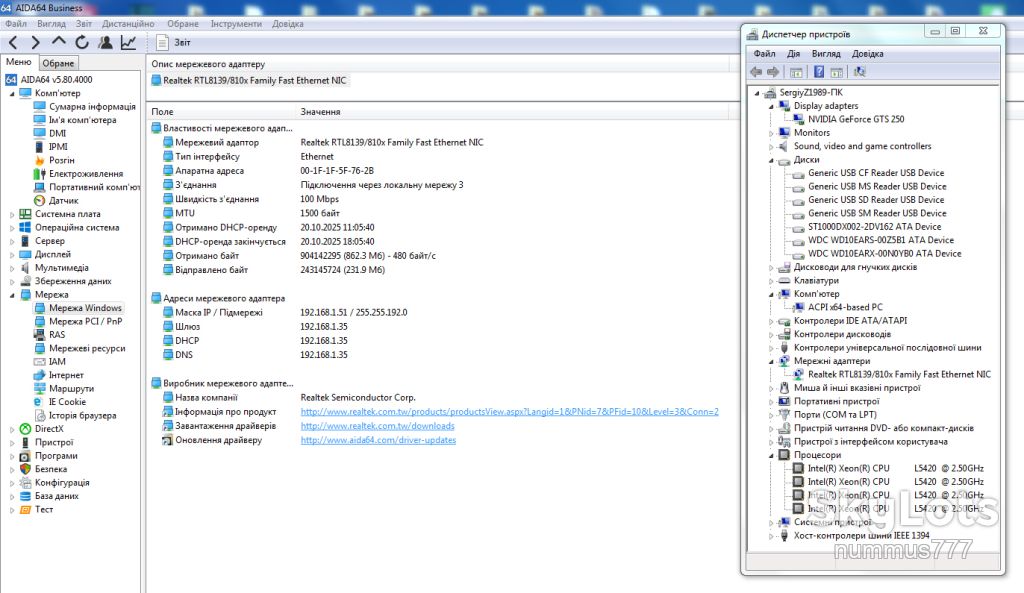Select Мережа PCI / PnP item
Screen dimensions: 1024x593
point(86,321)
